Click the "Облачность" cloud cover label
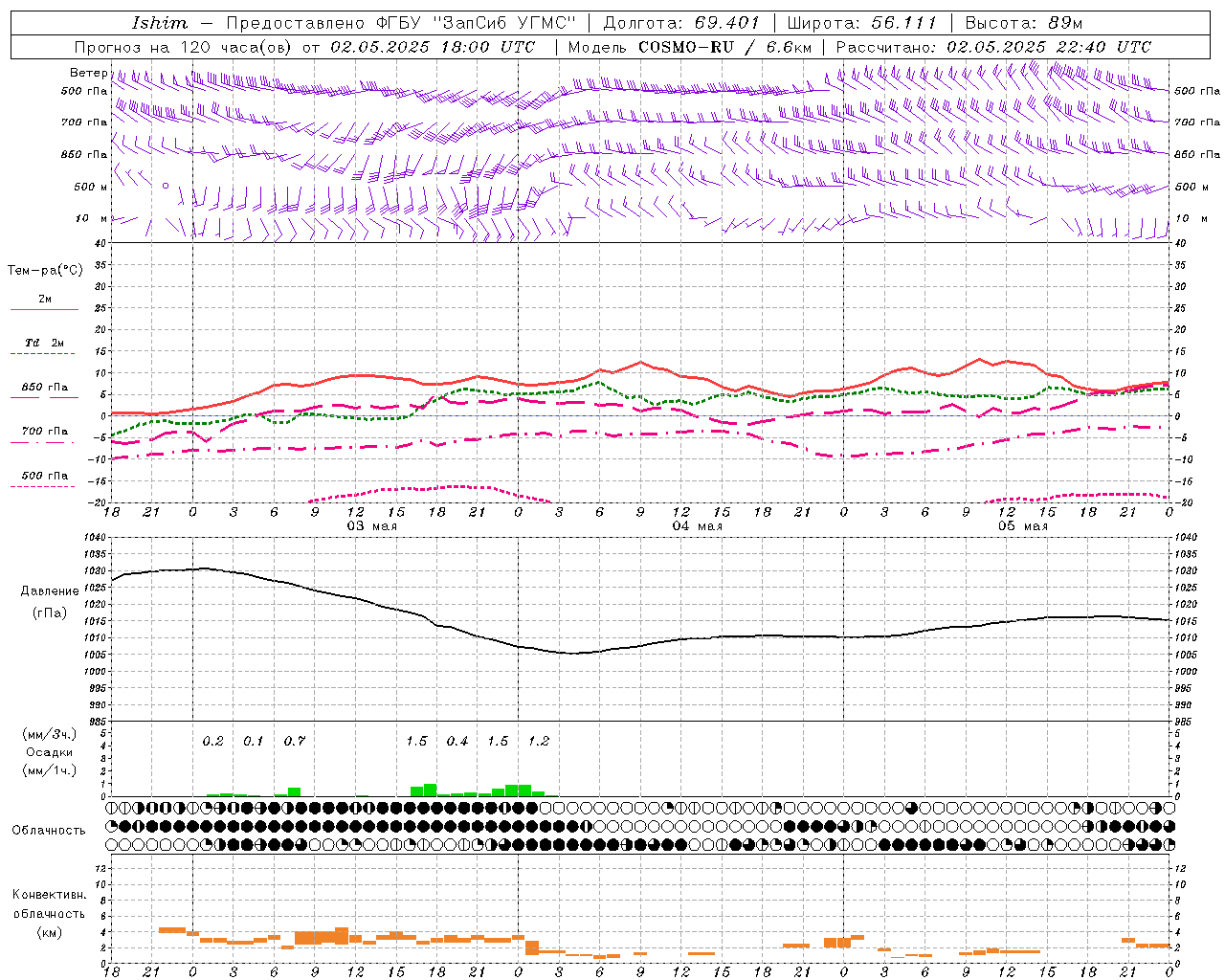Viewport: 1225px width, 980px height. click(x=49, y=830)
